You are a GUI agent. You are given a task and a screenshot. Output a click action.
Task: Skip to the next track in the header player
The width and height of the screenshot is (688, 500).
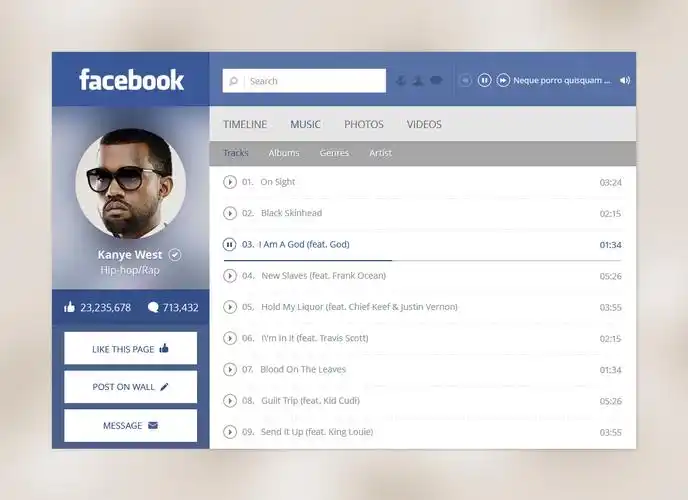point(503,81)
